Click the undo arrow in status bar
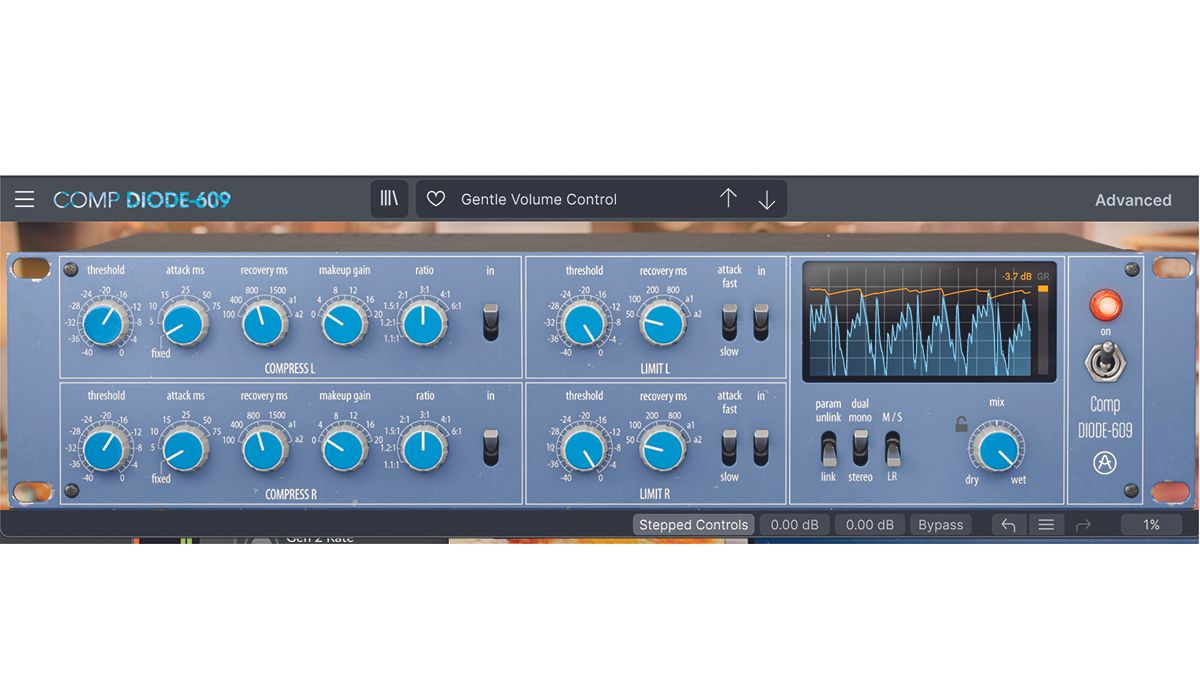 [x=1008, y=524]
